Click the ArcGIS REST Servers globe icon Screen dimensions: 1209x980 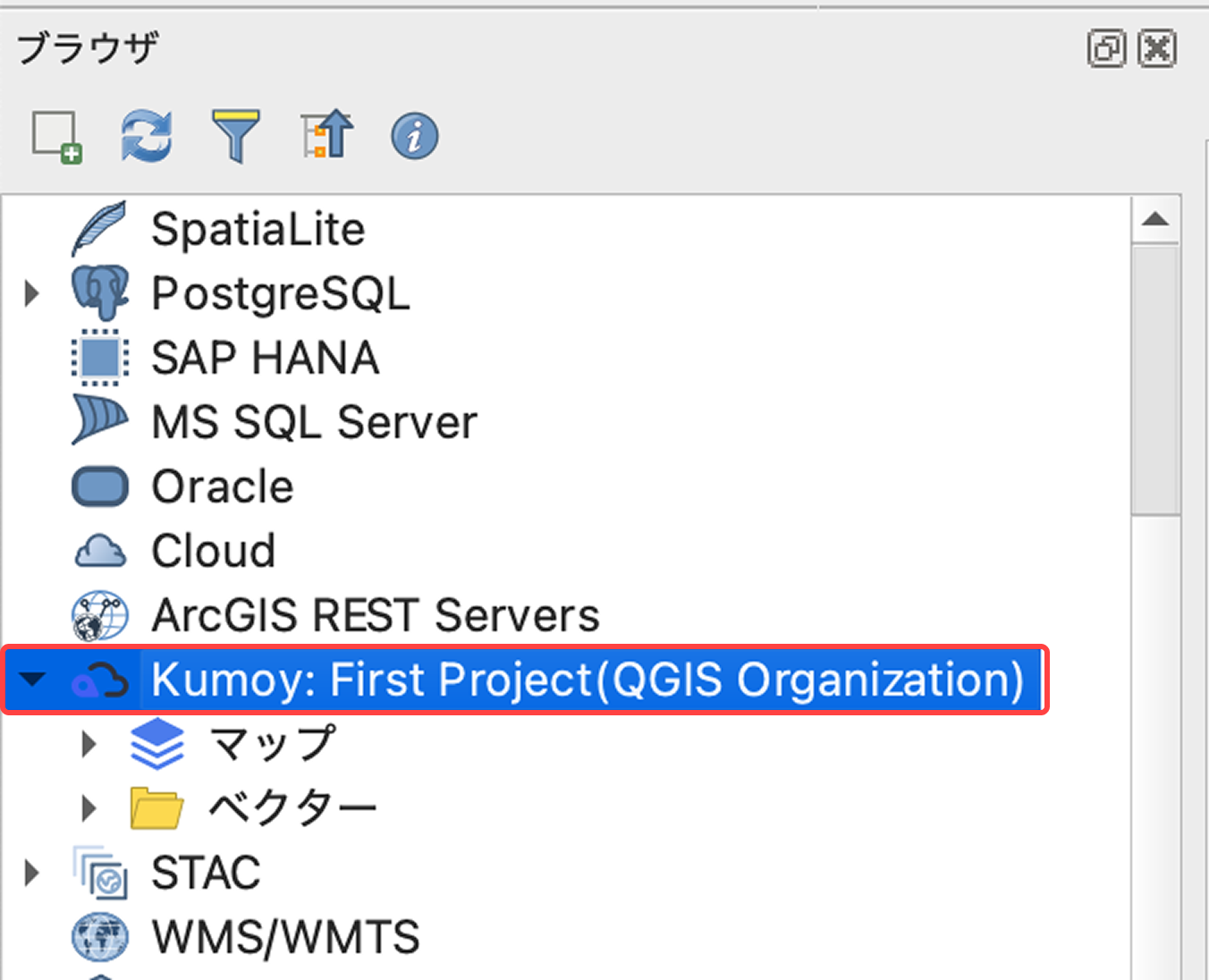pos(100,615)
